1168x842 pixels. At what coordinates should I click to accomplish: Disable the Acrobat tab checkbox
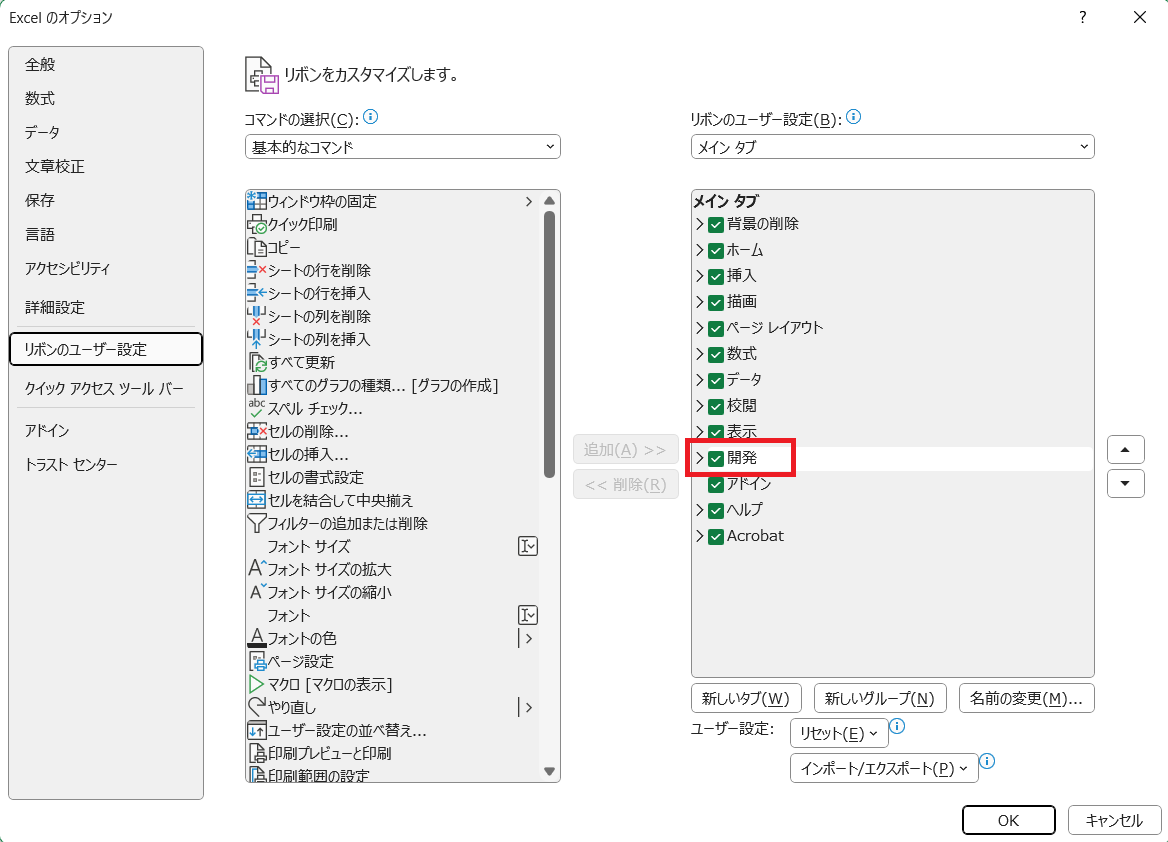tap(716, 536)
